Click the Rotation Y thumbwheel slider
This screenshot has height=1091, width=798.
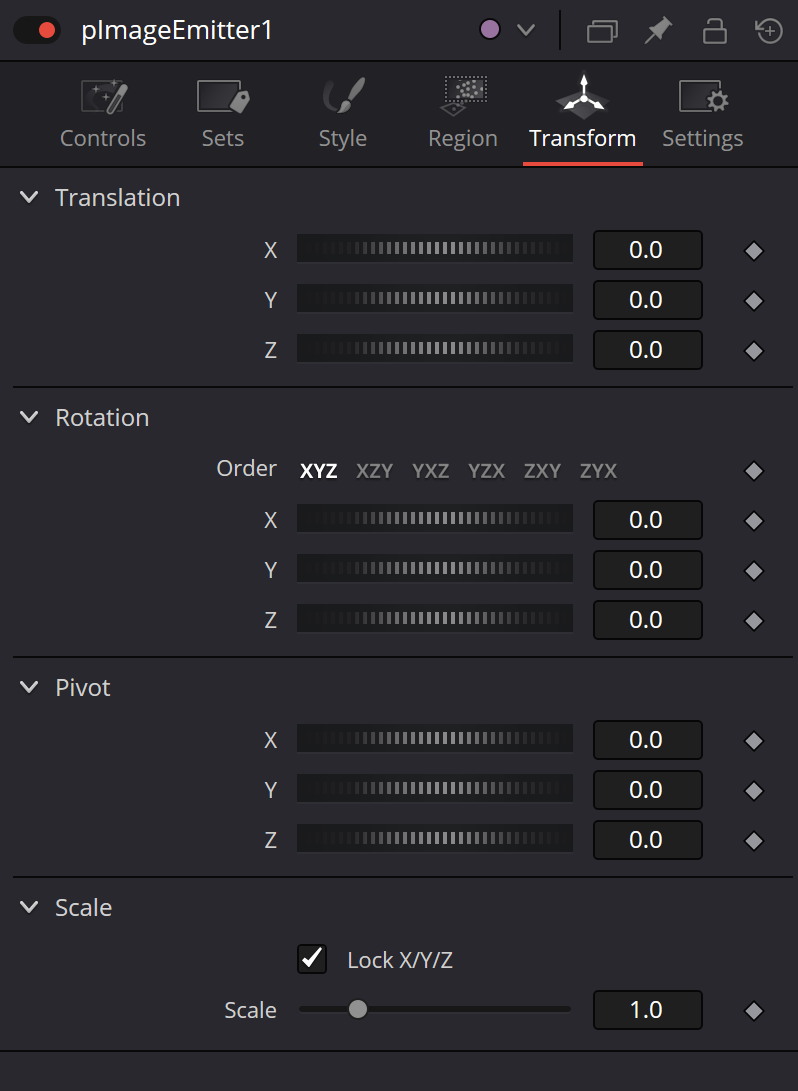point(435,569)
